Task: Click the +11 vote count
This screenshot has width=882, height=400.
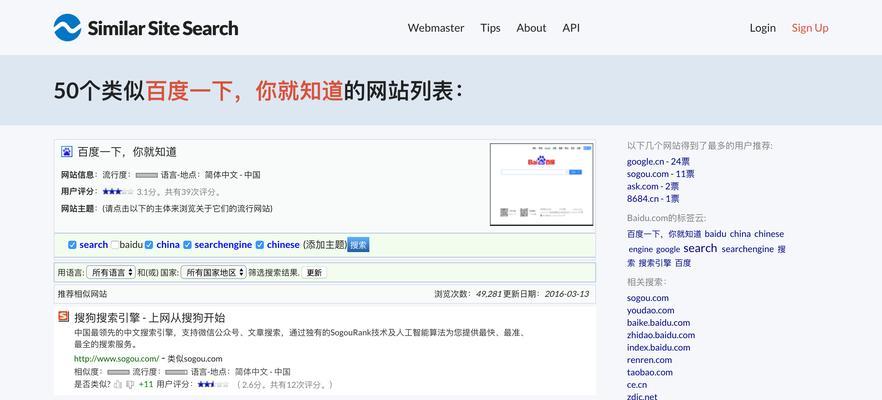Action: pyautogui.click(x=146, y=385)
